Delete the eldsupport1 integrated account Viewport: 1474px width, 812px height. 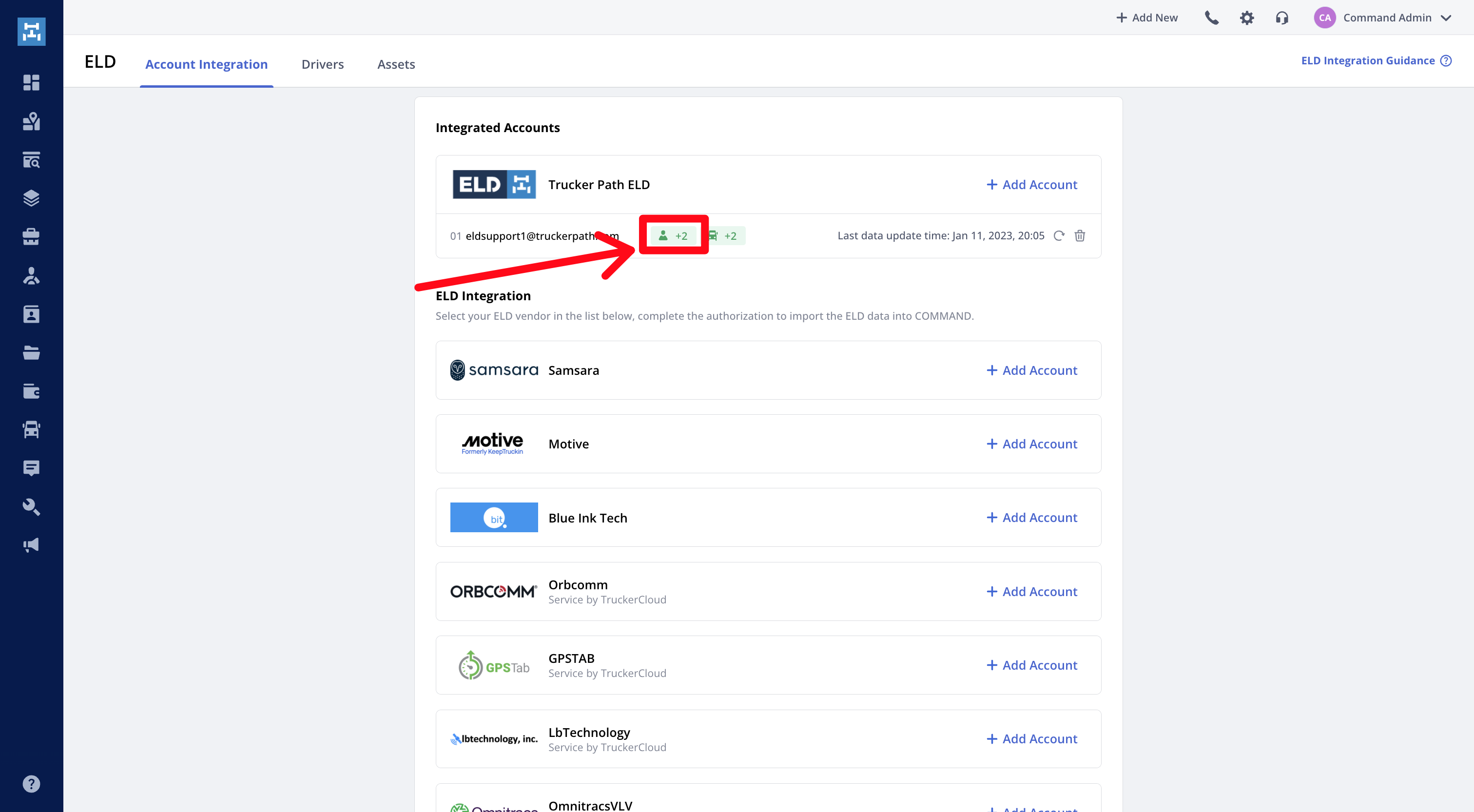(x=1080, y=236)
